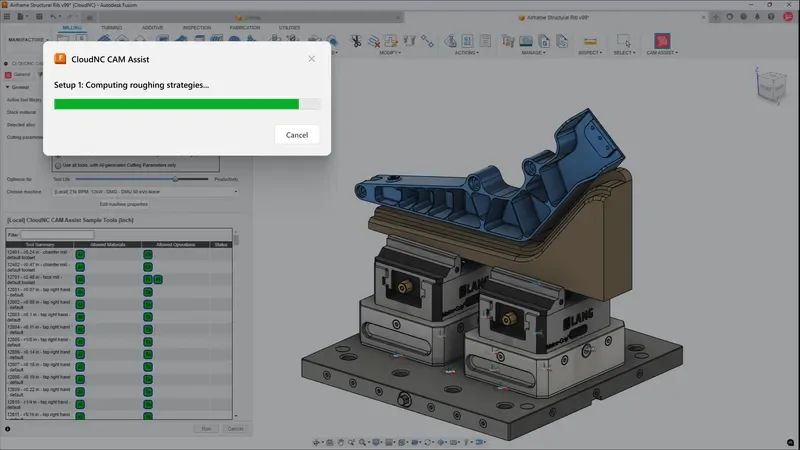Viewport: 800px width, 450px height.
Task: Cancel the CAM Assist computation
Action: tap(296, 135)
